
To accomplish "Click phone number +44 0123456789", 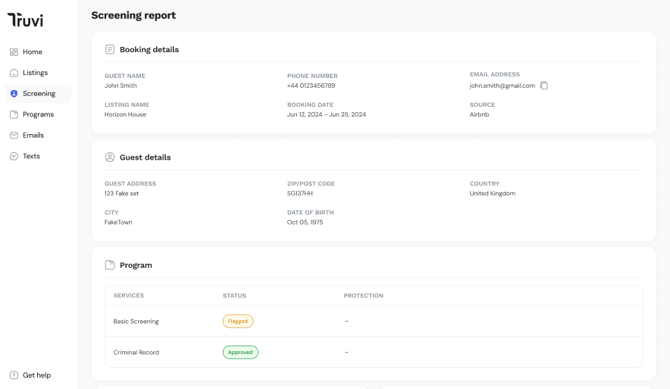I will (311, 85).
